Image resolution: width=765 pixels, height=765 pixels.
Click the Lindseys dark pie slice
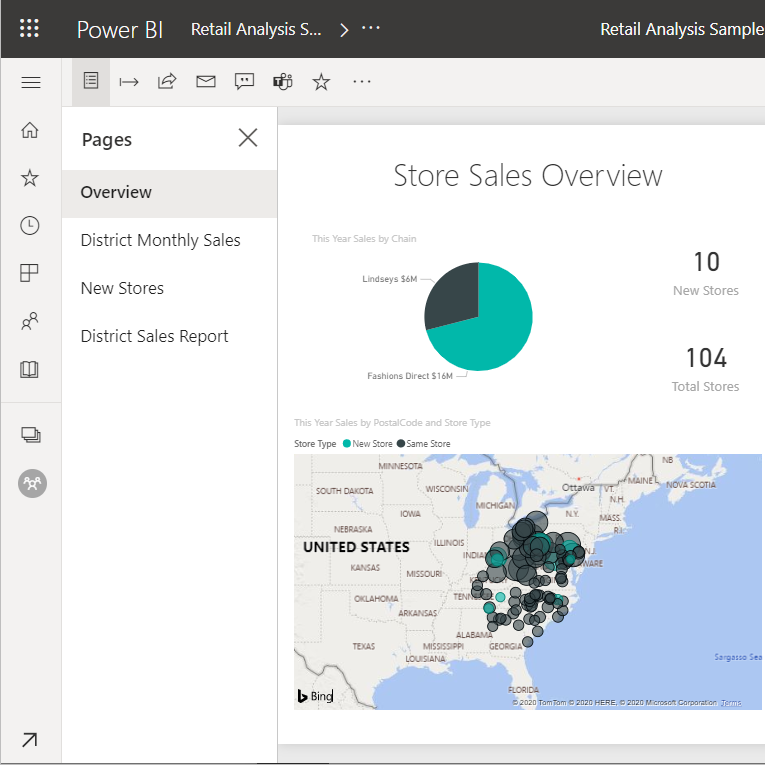(x=454, y=298)
